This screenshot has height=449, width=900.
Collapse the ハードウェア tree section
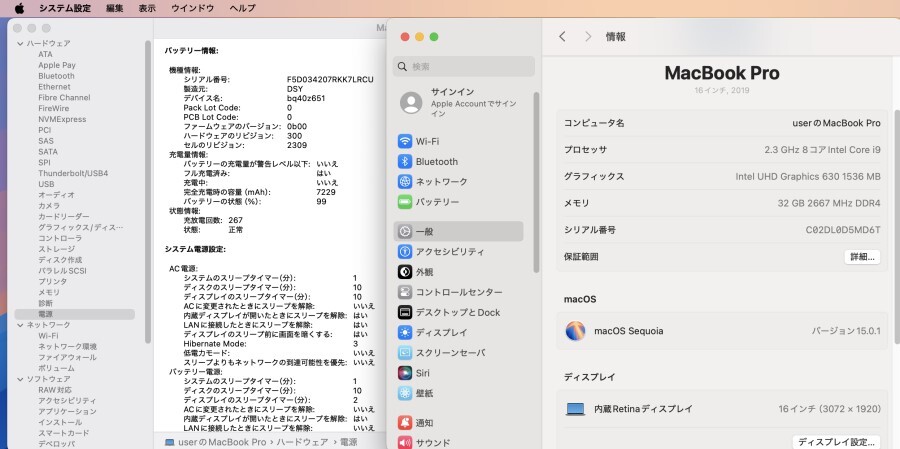click(20, 44)
